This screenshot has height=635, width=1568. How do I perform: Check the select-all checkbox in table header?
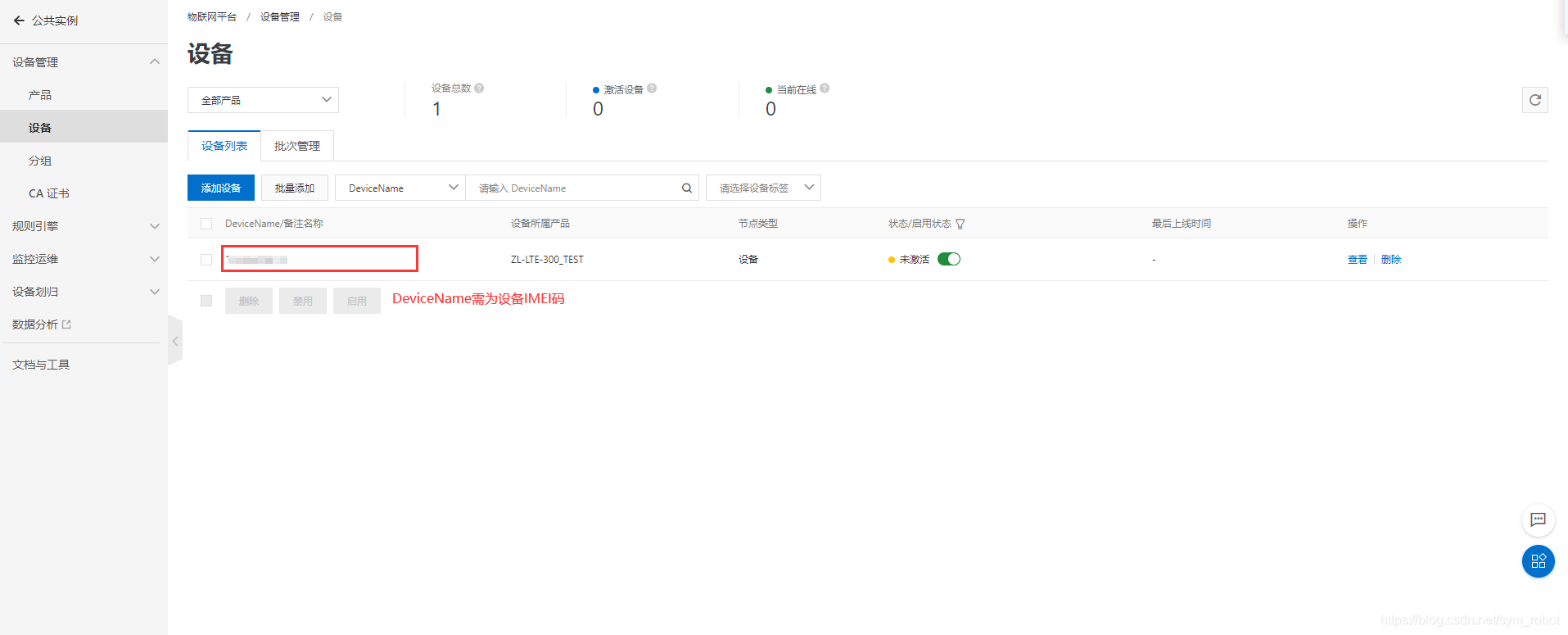tap(206, 224)
